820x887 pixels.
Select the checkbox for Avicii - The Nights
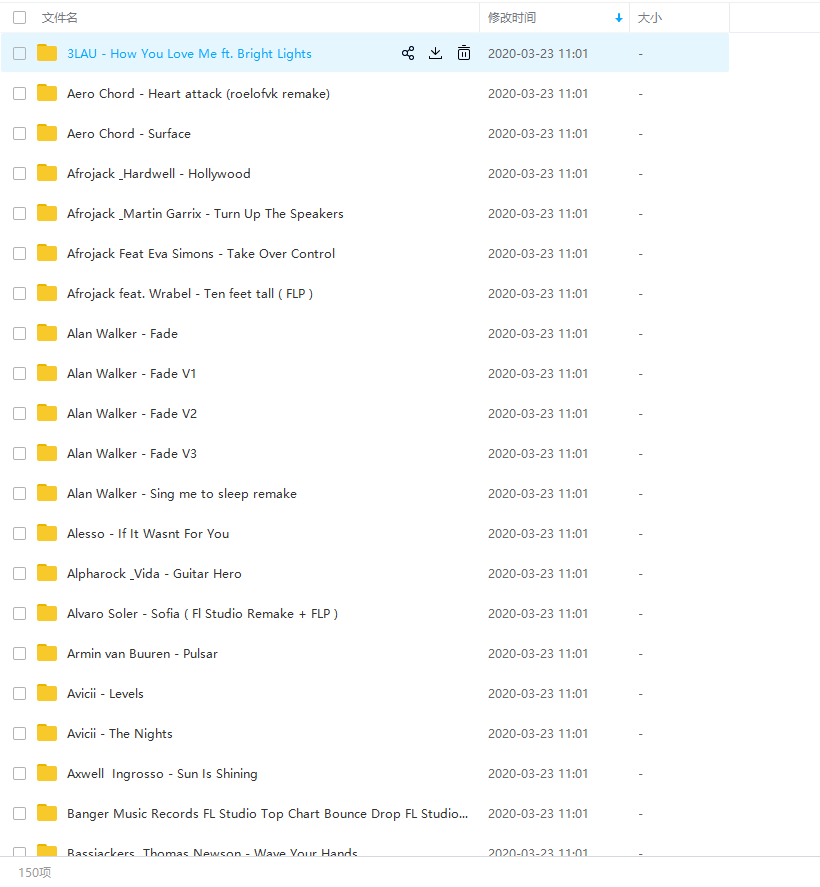(20, 734)
